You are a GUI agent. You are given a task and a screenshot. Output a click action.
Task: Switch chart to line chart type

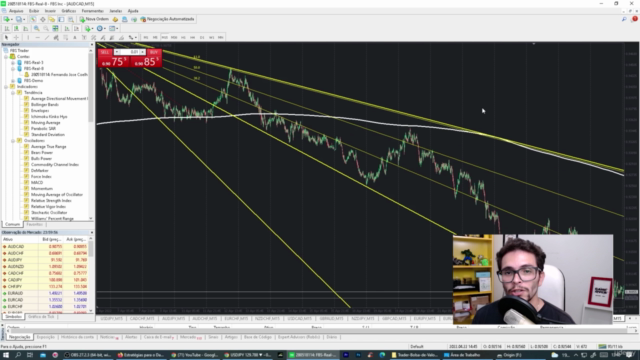(x=26, y=29)
